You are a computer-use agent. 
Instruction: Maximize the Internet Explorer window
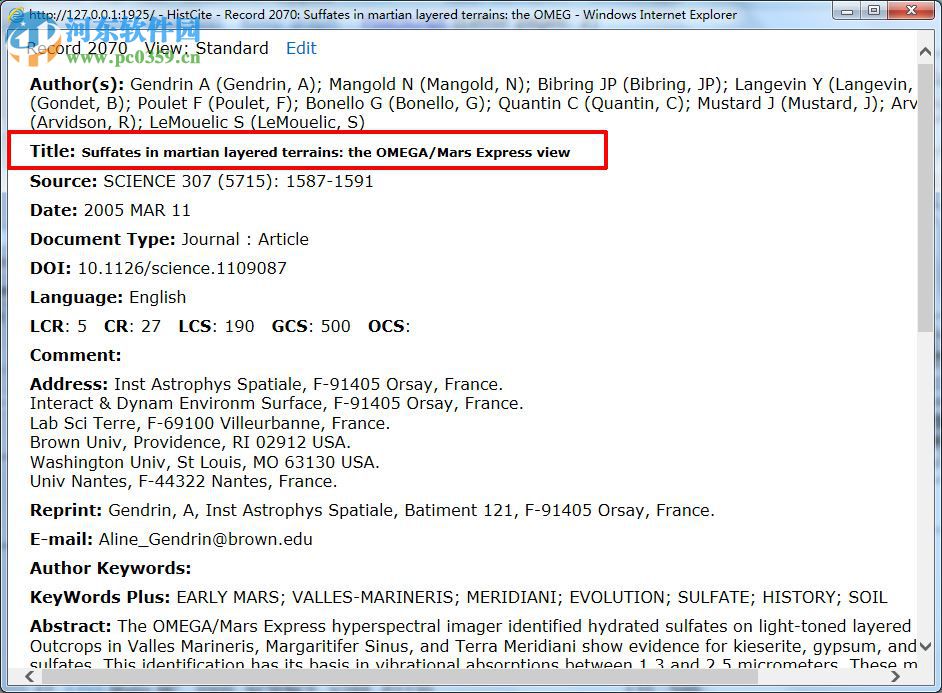tap(874, 10)
